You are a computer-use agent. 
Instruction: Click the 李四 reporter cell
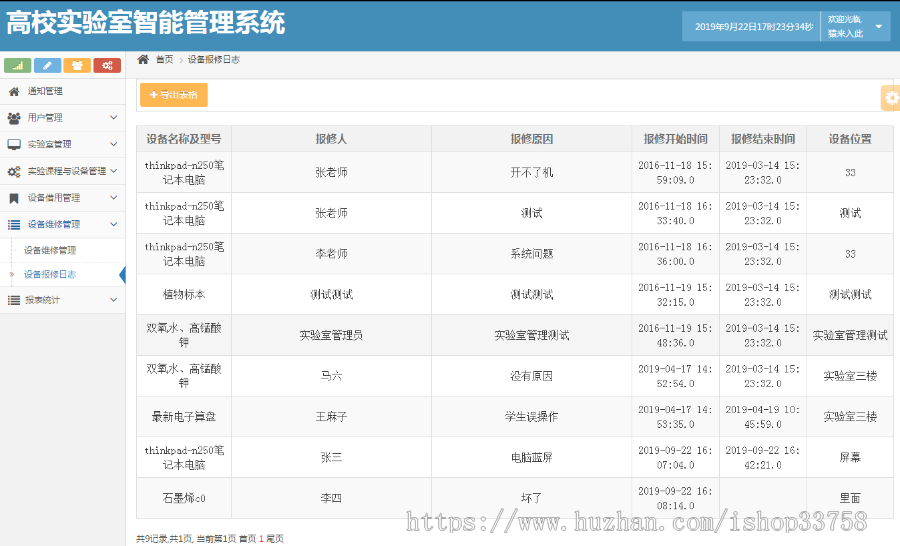(x=331, y=498)
